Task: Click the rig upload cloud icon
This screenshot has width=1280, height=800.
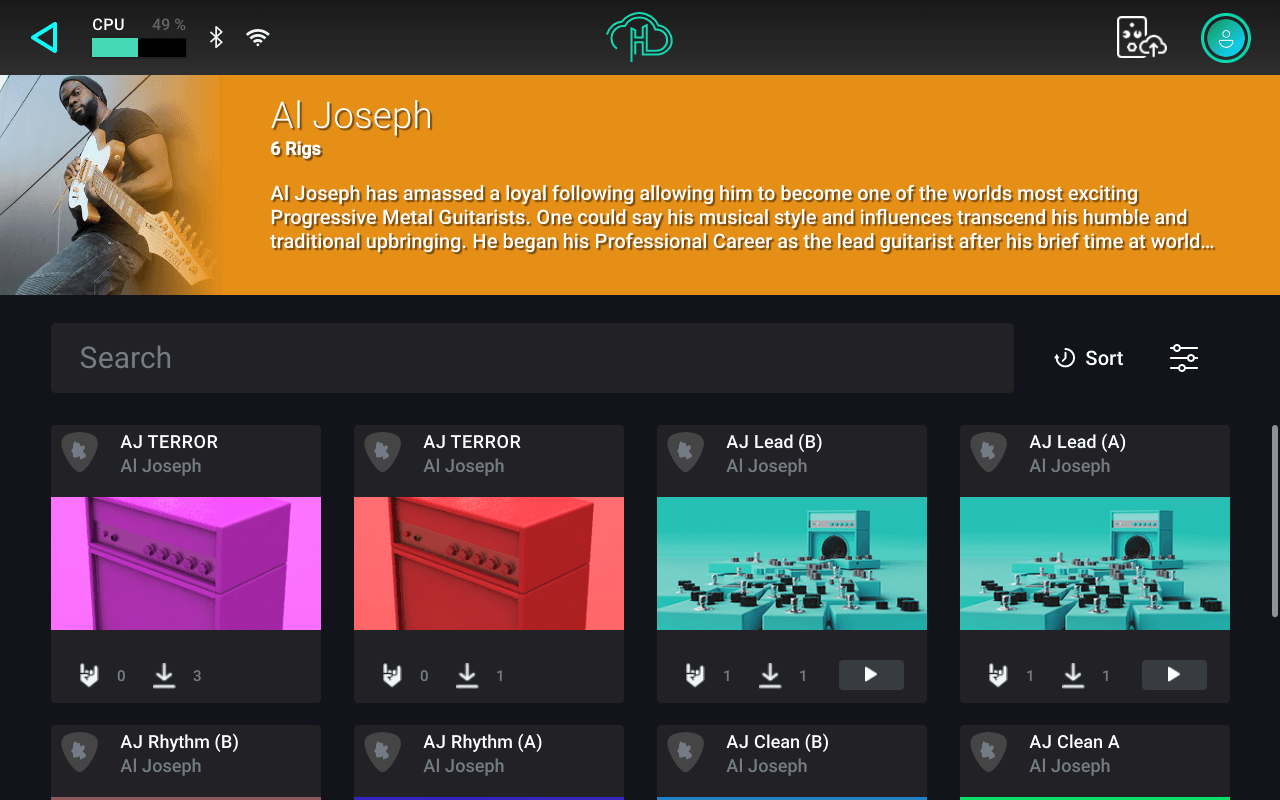Action: (x=1141, y=38)
